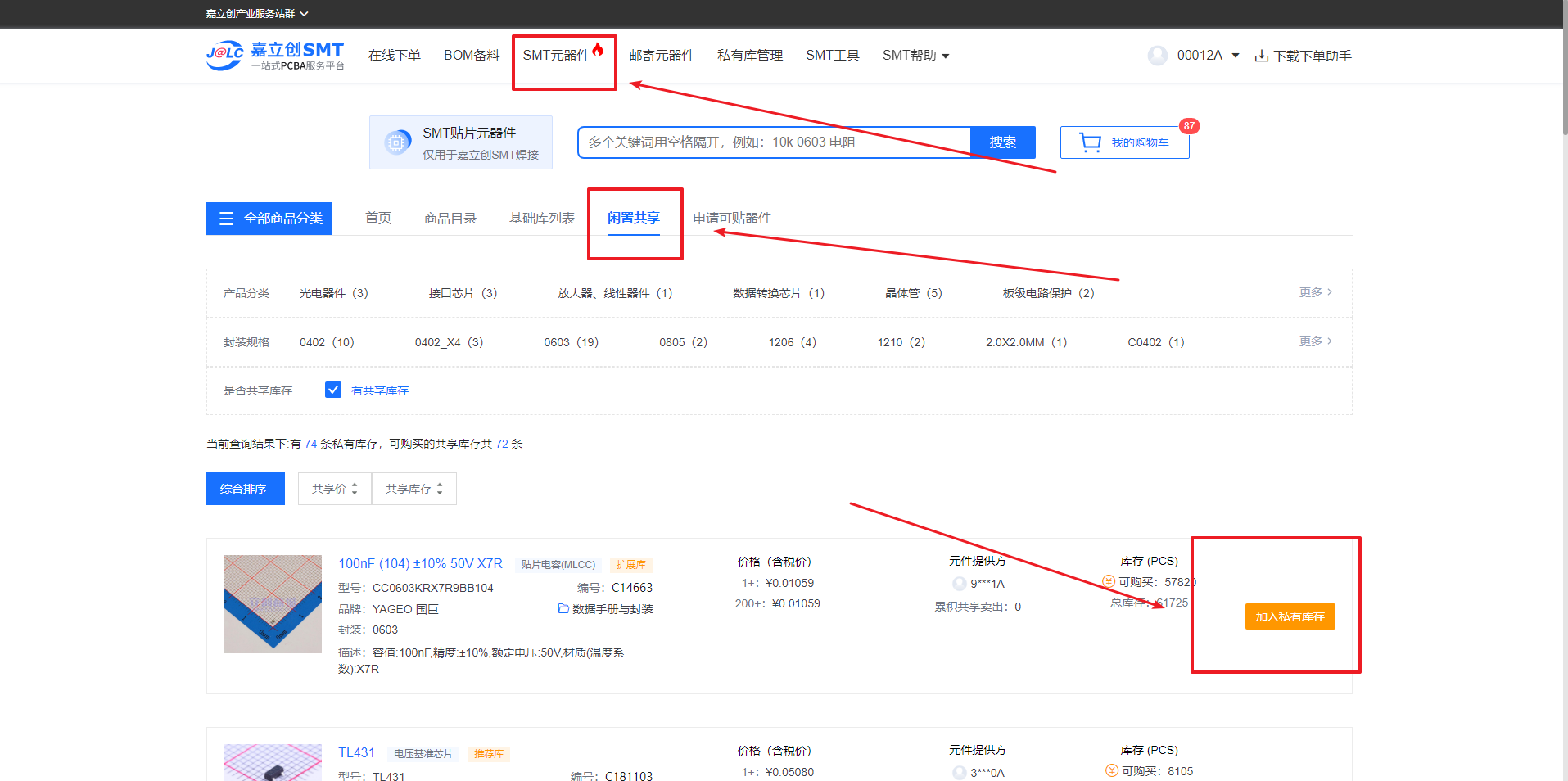The height and width of the screenshot is (781, 1568).
Task: Click the flame icon next to SMT元器件
Action: [x=599, y=49]
